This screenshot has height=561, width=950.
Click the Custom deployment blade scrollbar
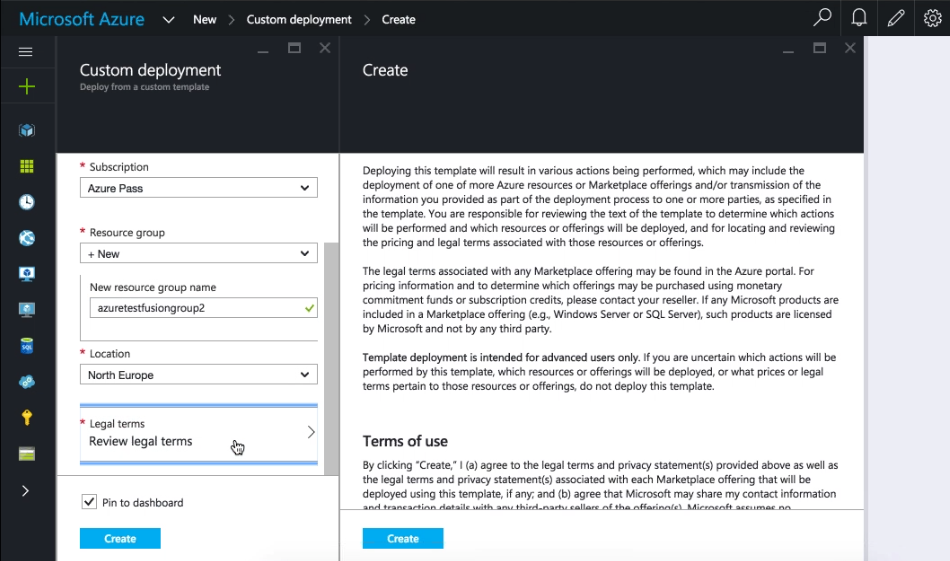pyautogui.click(x=331, y=359)
